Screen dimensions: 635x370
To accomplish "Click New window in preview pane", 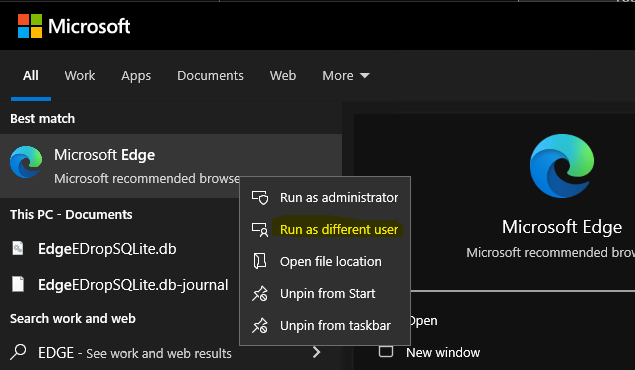I will (x=443, y=353).
